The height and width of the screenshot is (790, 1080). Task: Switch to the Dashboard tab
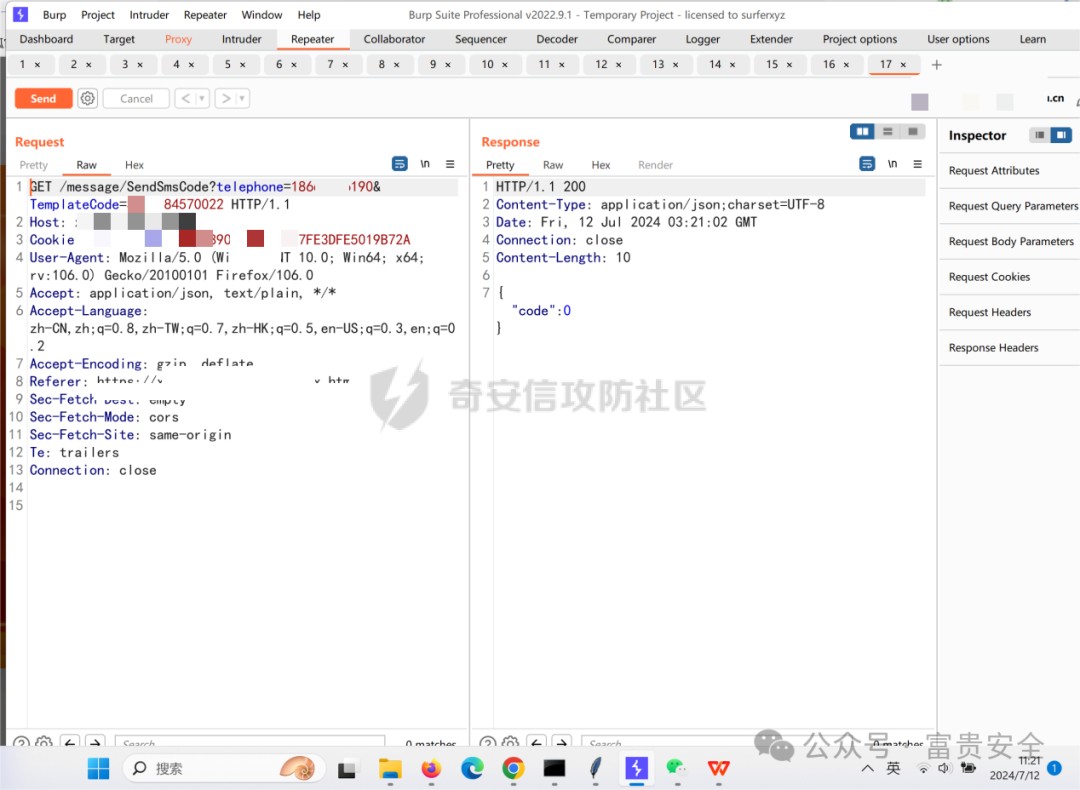point(46,39)
